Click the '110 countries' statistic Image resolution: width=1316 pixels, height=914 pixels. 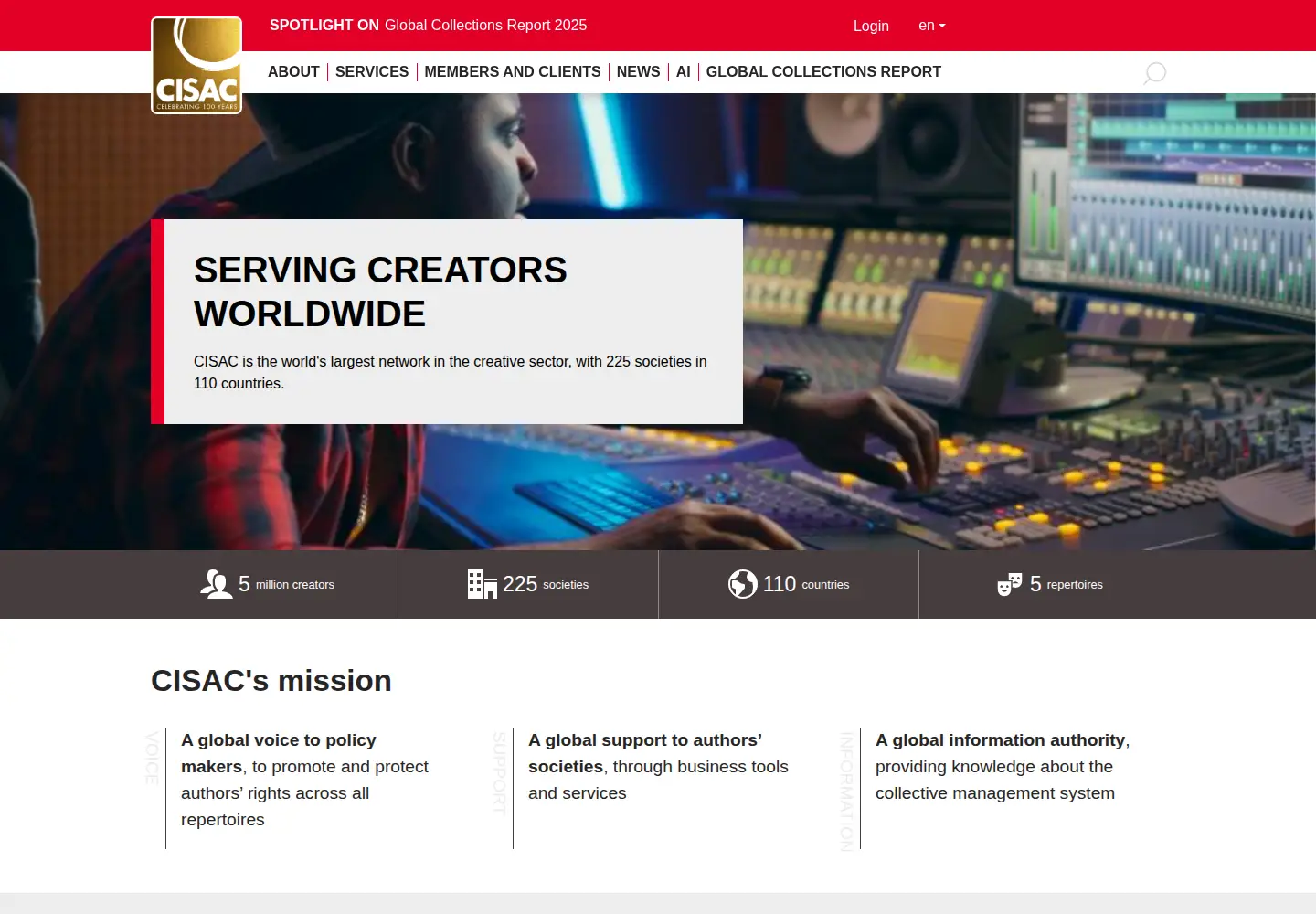click(789, 584)
